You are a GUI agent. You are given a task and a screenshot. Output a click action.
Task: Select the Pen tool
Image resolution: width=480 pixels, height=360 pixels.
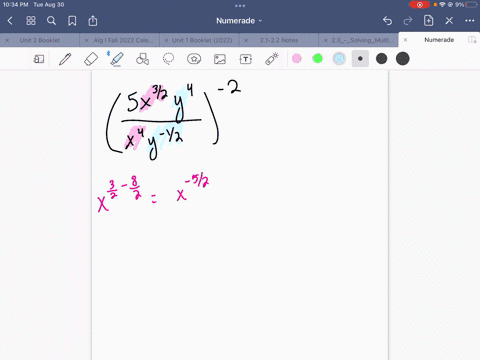coord(65,59)
